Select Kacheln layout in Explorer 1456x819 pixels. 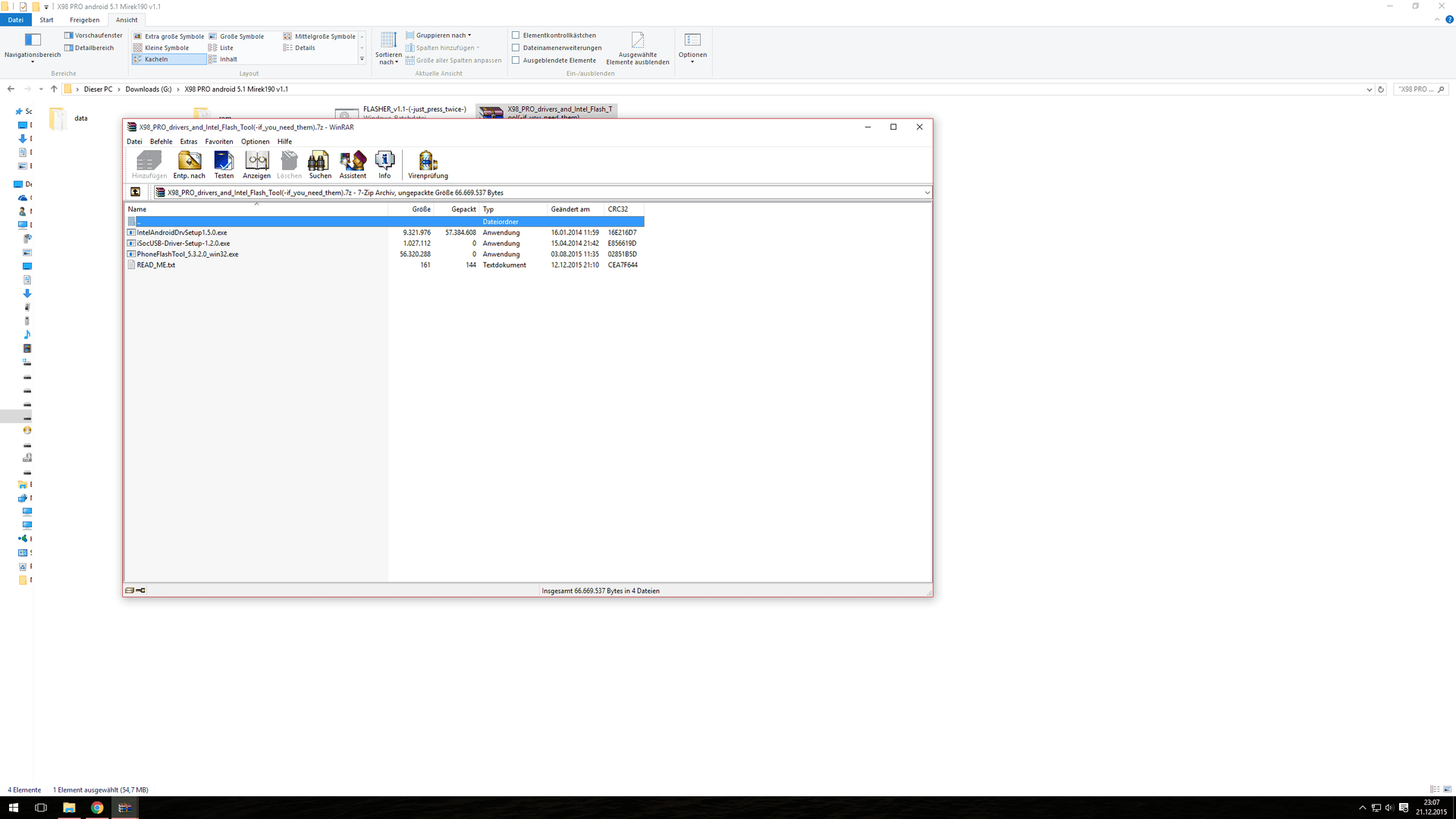pyautogui.click(x=168, y=59)
